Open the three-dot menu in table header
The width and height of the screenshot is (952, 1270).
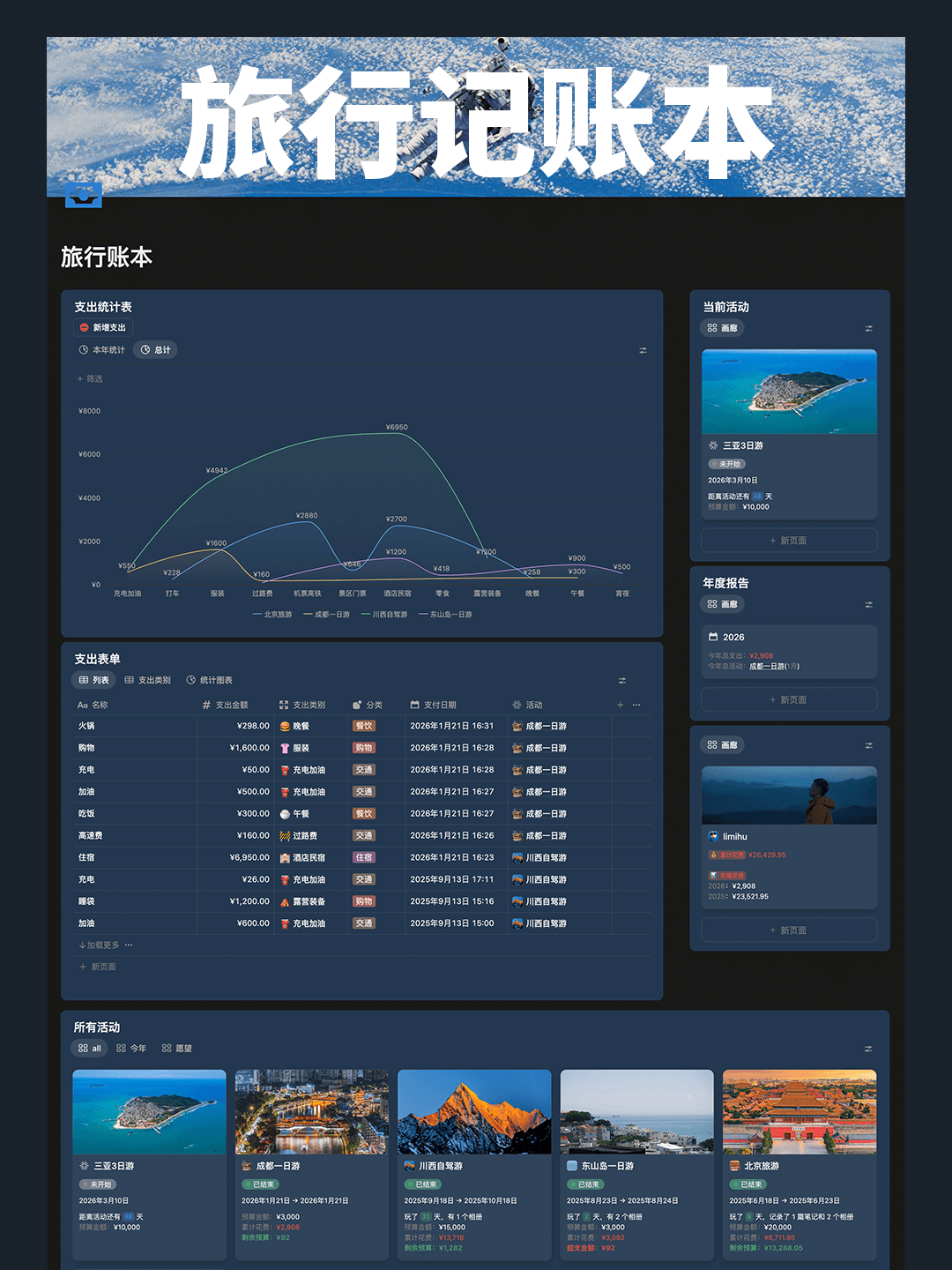click(636, 705)
